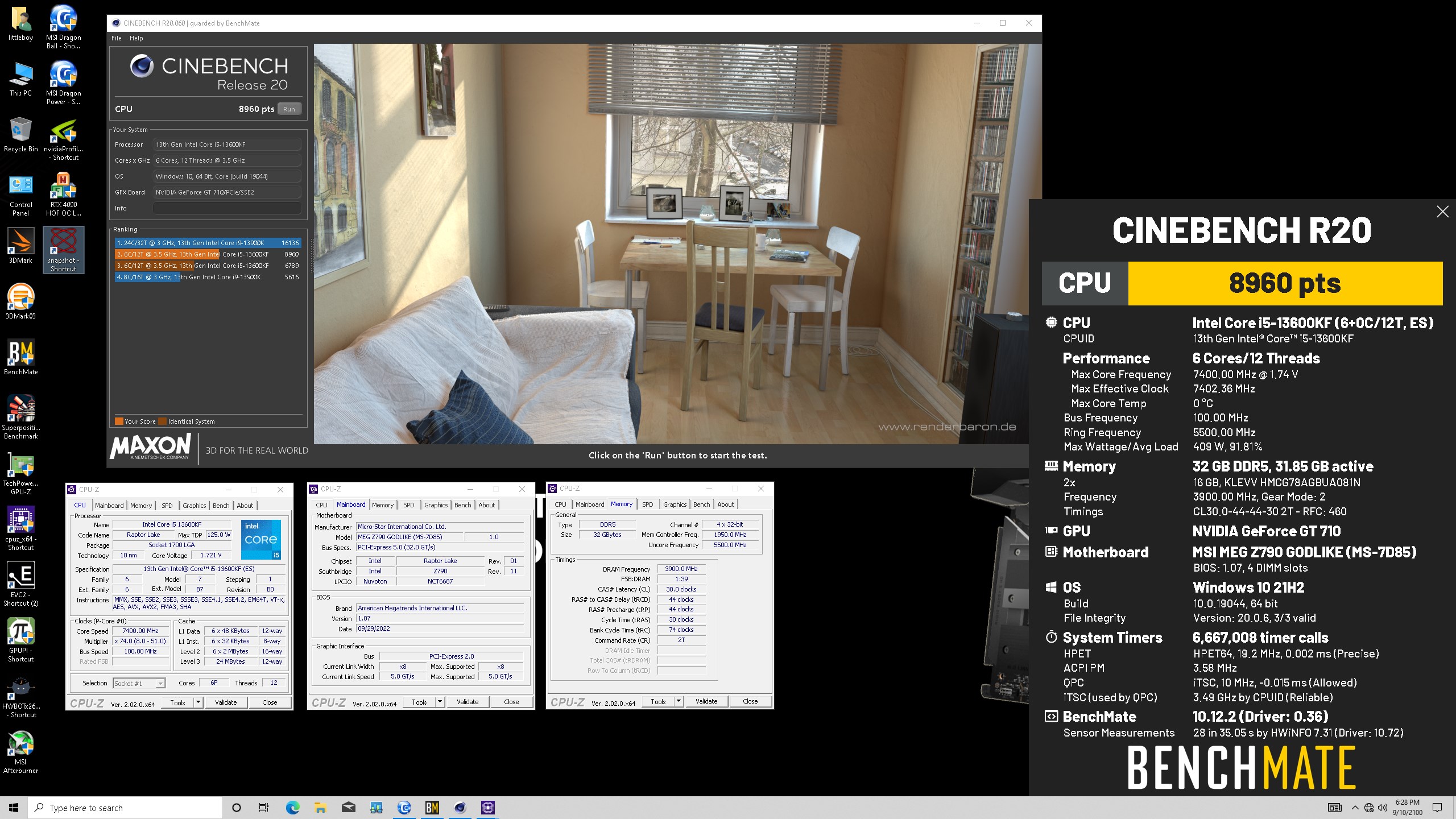
Task: Open cpuz_x64 shortcut icon
Action: 20,528
